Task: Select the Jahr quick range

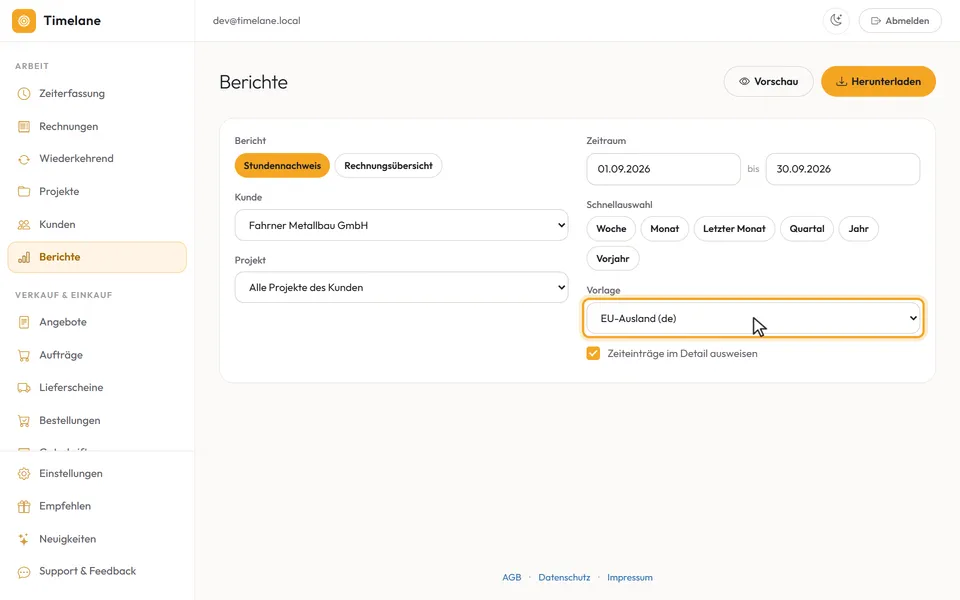Action: tap(858, 229)
